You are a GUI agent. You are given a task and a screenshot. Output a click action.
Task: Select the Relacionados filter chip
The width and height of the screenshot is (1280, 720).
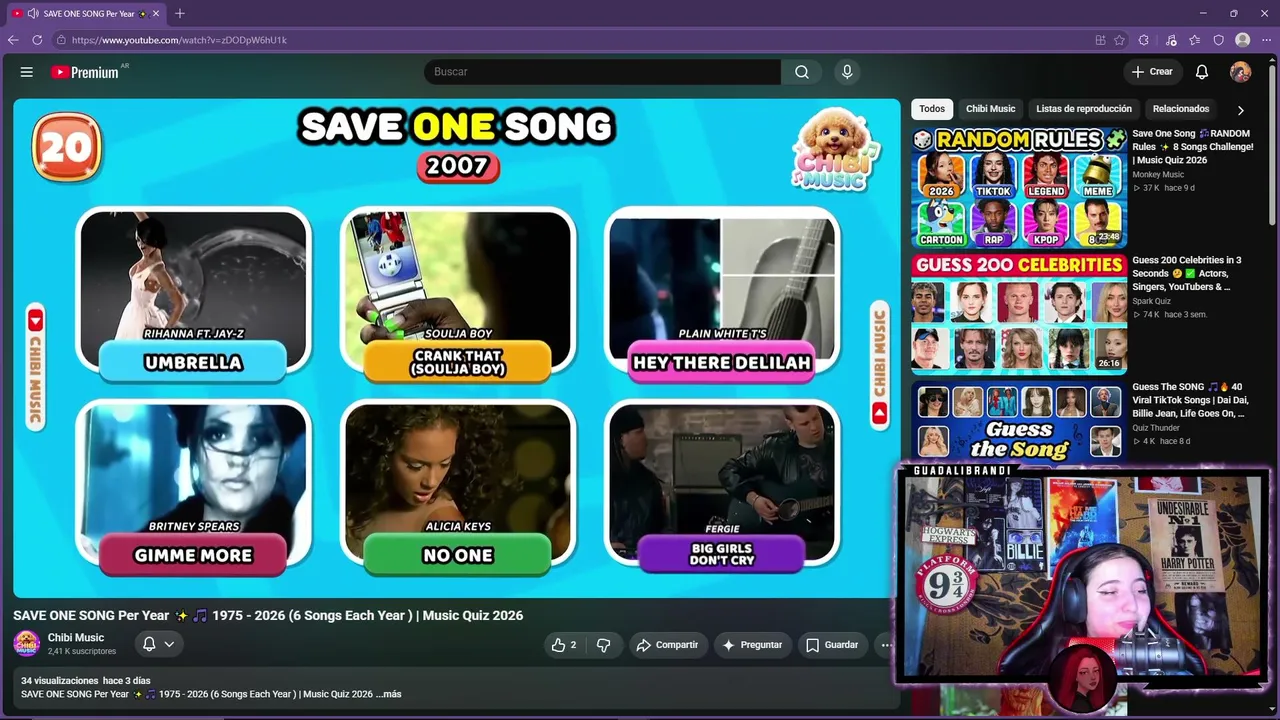coord(1181,109)
